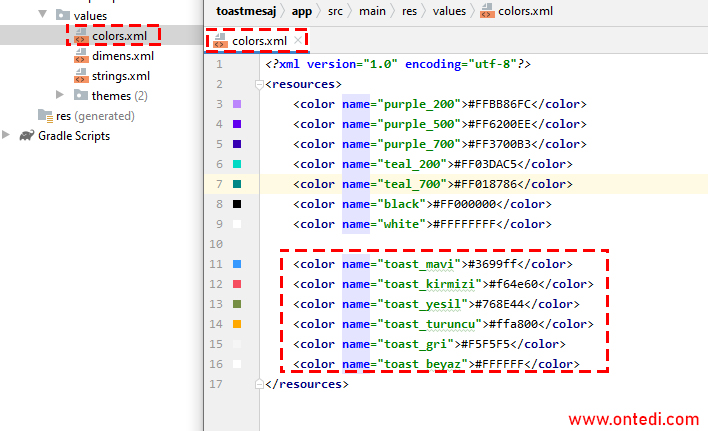Place cursor on #FF6200EE hex value
This screenshot has width=708, height=431.
click(499, 124)
